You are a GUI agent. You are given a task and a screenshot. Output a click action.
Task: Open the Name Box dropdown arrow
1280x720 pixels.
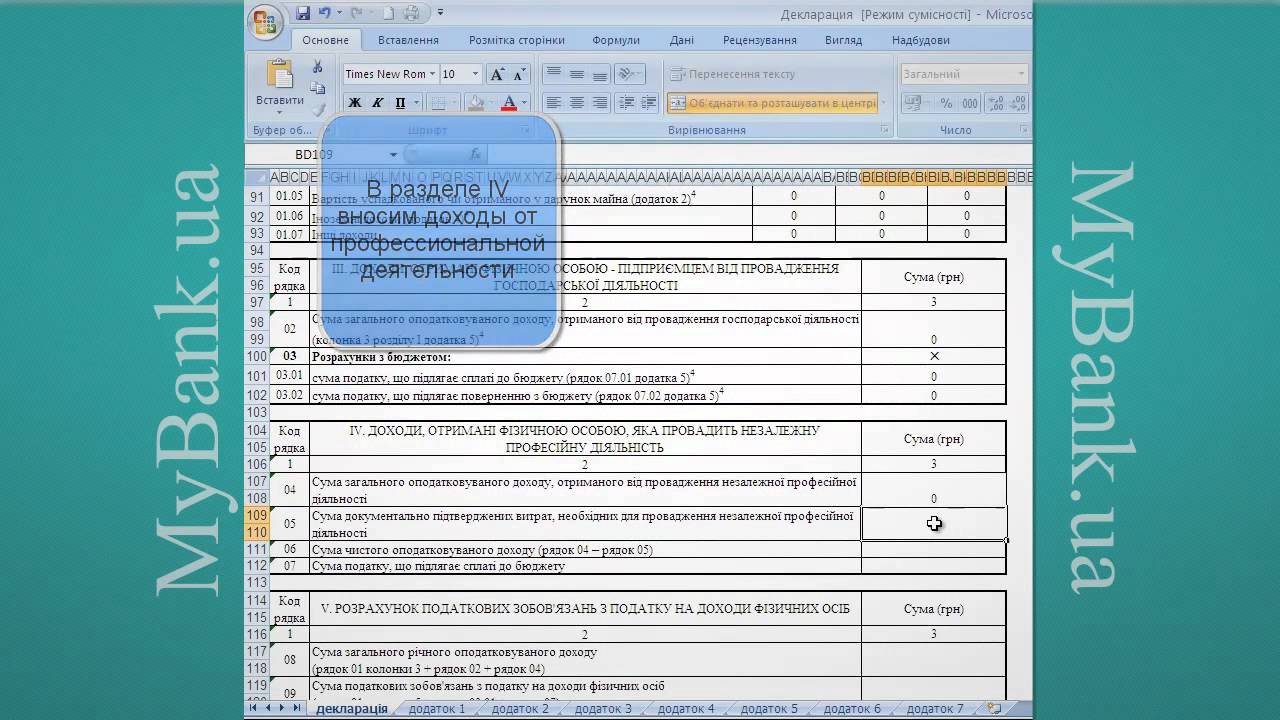tap(393, 154)
